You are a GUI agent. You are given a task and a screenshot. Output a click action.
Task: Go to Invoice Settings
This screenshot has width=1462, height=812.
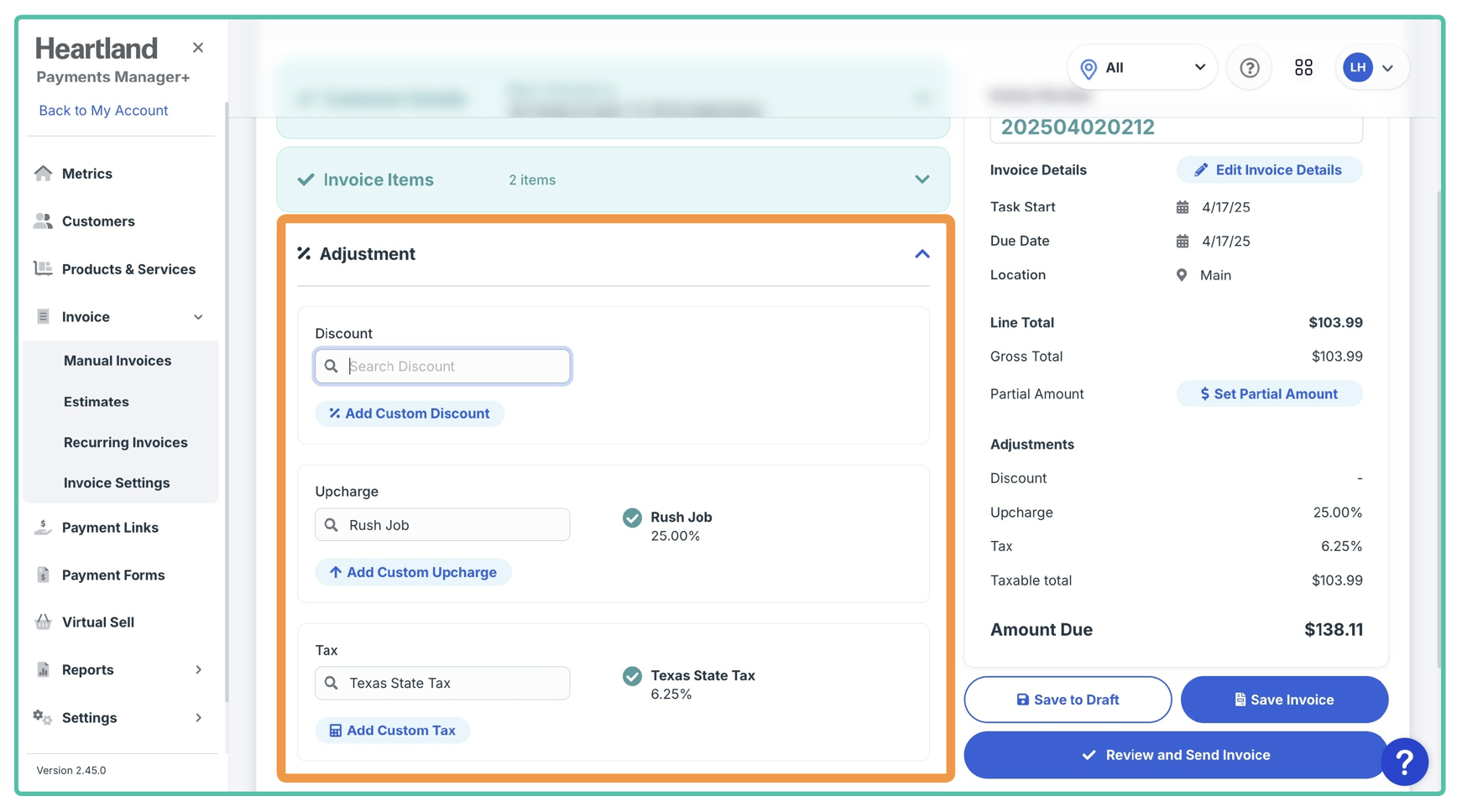[117, 483]
